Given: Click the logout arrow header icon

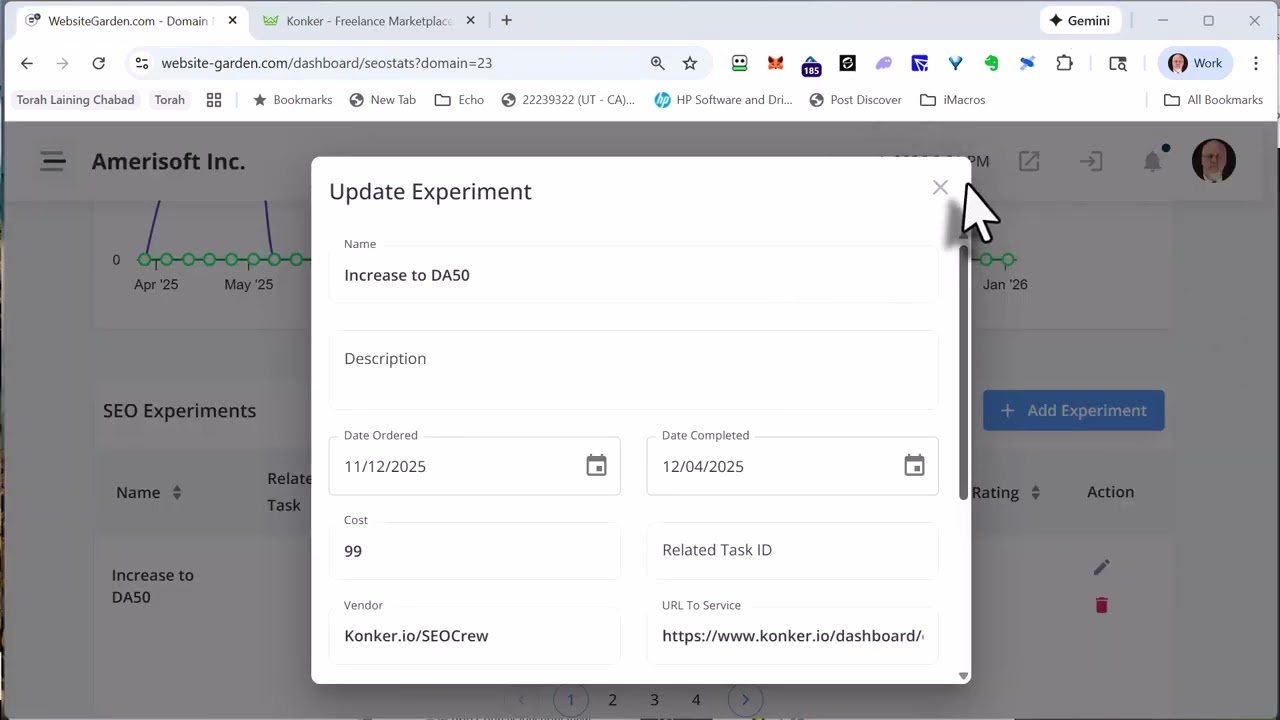Looking at the screenshot, I should [1090, 161].
